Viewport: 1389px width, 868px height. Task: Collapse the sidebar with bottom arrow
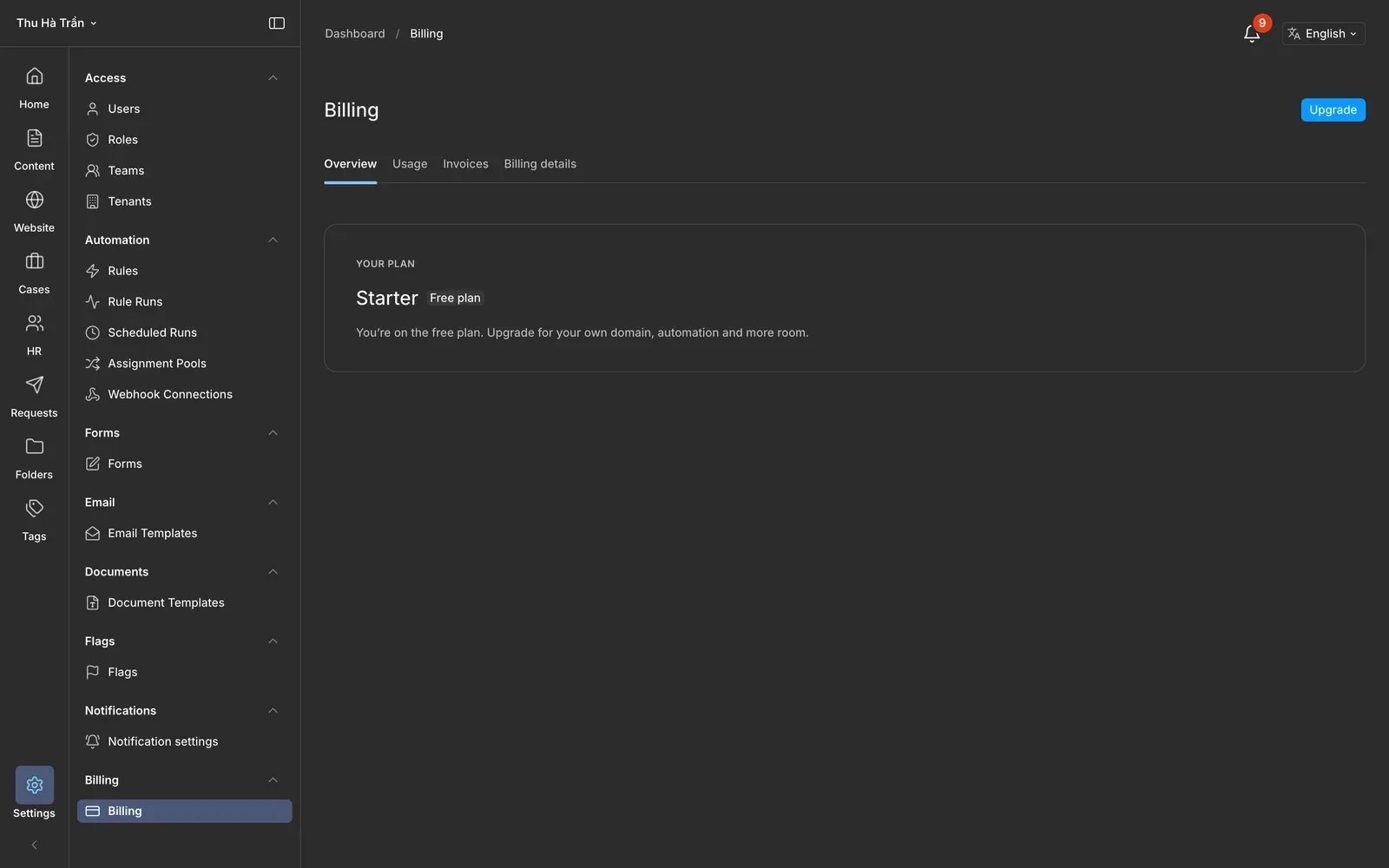tap(34, 845)
